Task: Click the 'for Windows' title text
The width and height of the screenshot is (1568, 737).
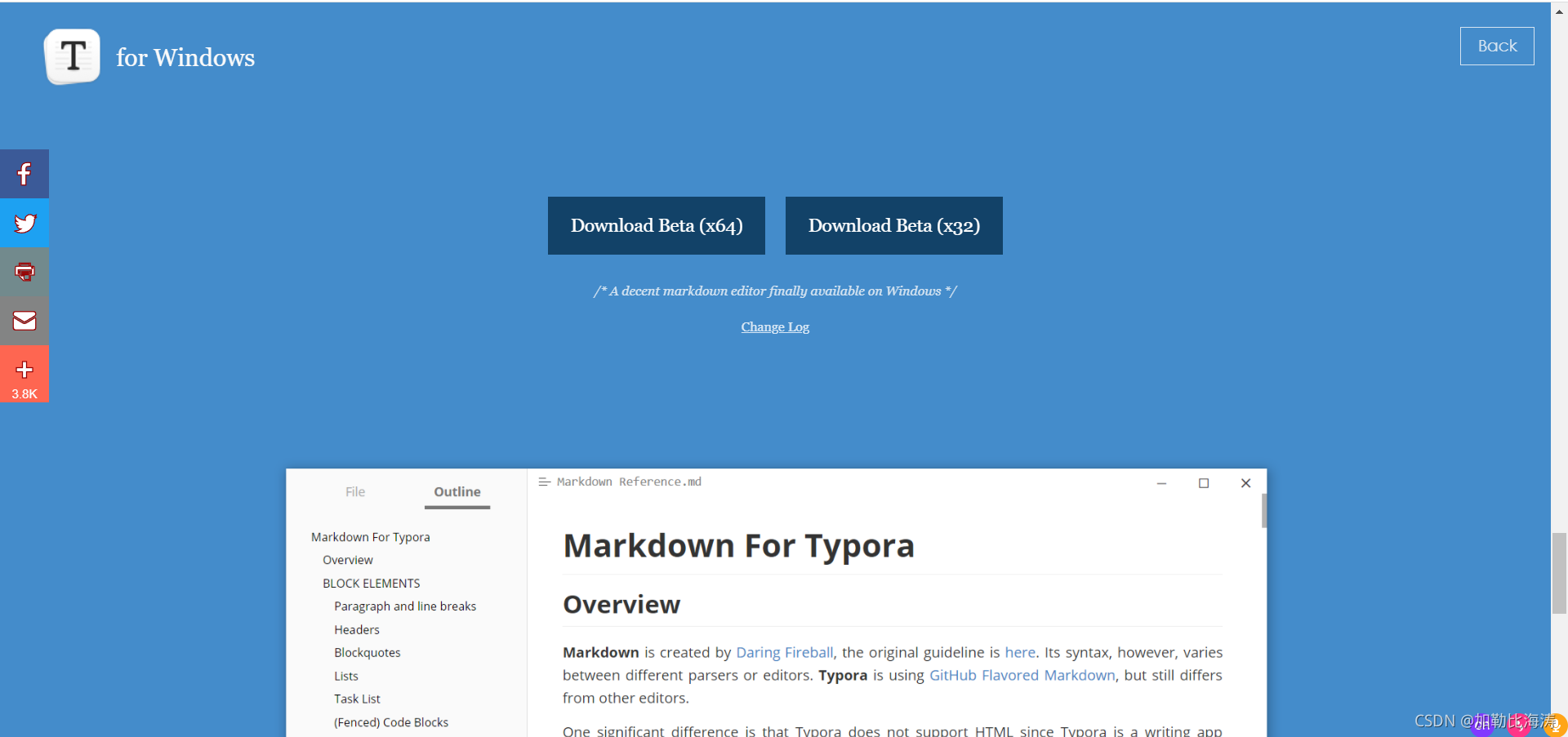Action: 185,57
